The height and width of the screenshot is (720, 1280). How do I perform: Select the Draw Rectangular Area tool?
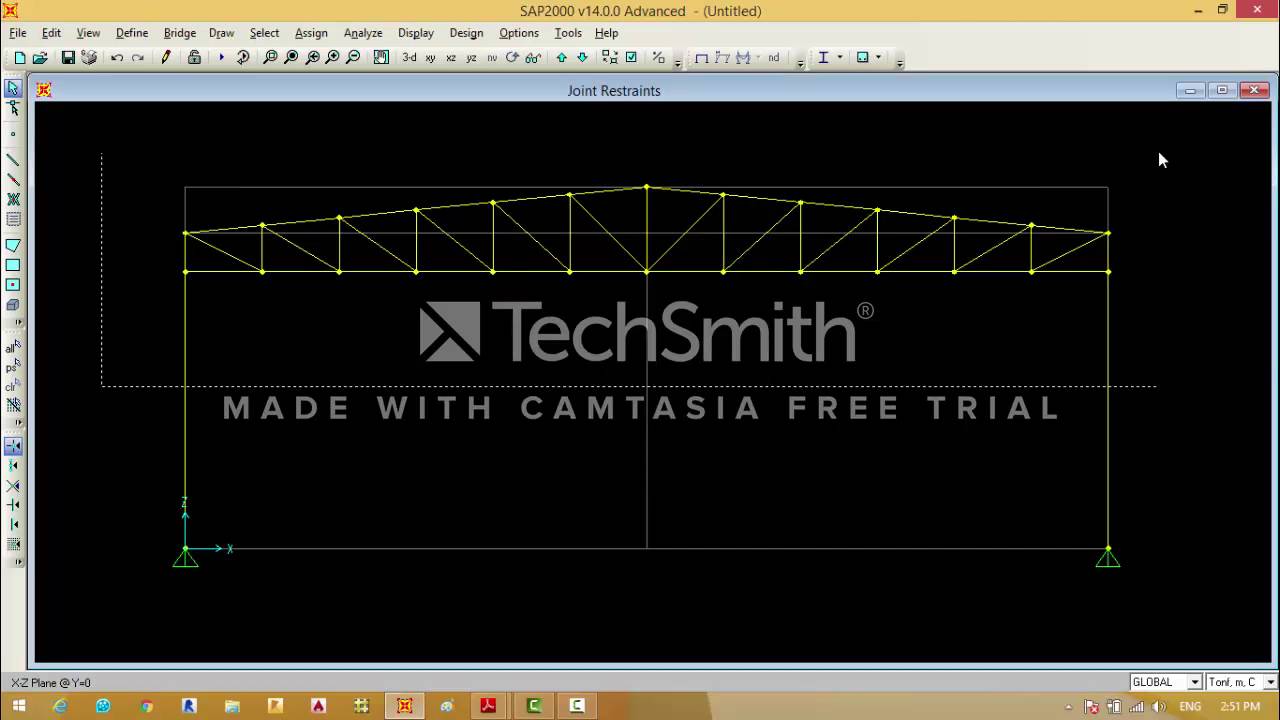tap(13, 265)
